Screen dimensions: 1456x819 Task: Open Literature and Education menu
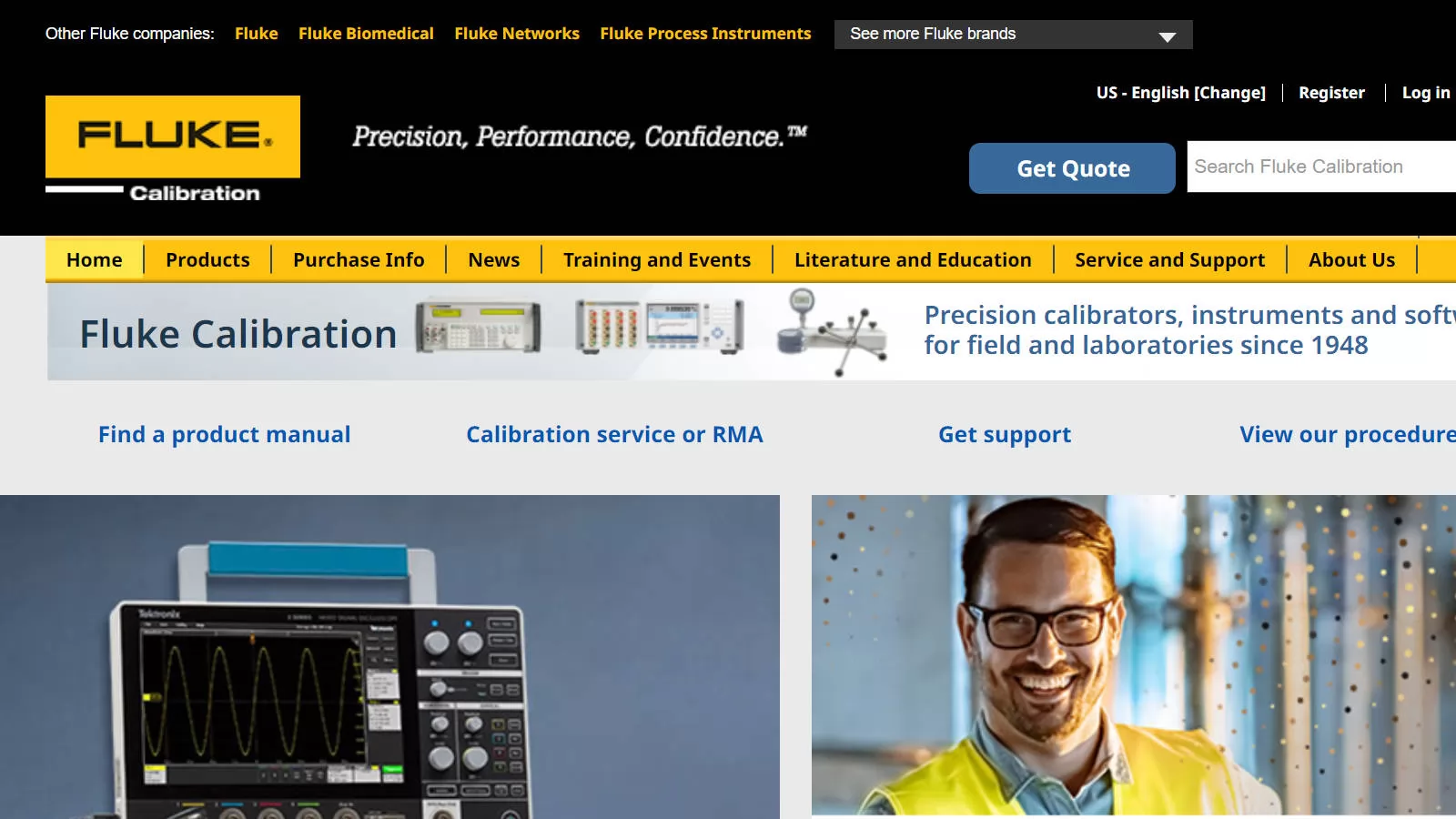(913, 260)
